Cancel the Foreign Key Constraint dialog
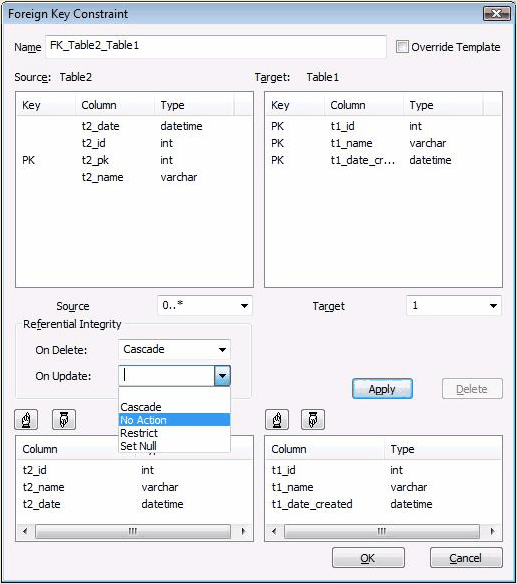This screenshot has width=517, height=584. coord(466,558)
